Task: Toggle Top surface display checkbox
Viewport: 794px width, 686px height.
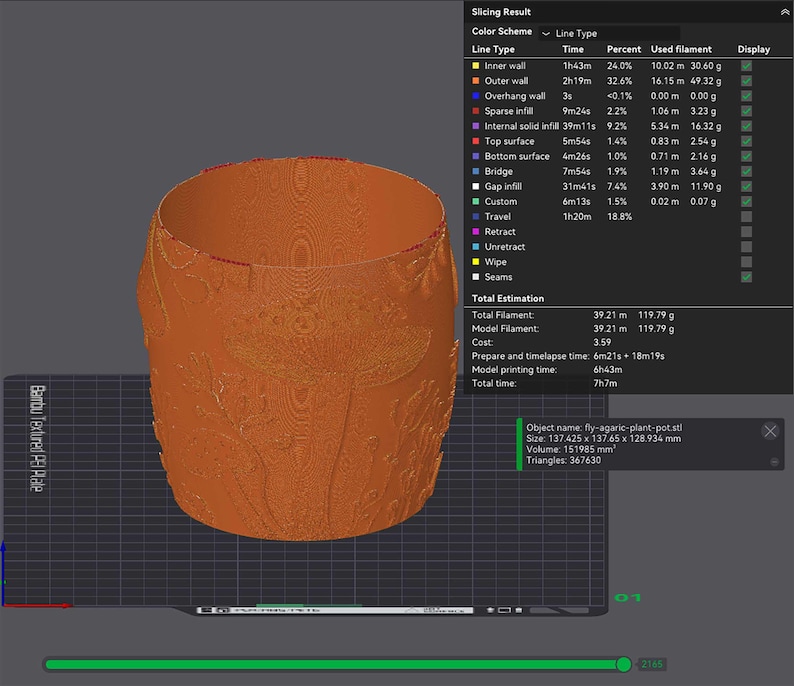Action: (746, 141)
